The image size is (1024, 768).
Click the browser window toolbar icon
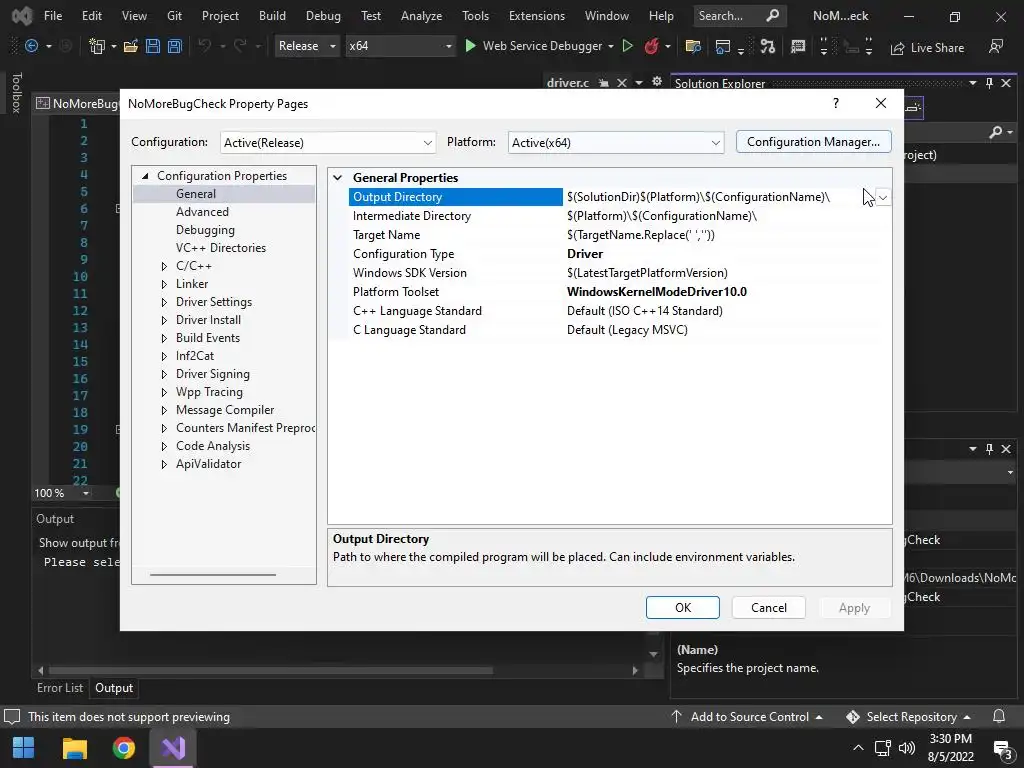point(723,46)
